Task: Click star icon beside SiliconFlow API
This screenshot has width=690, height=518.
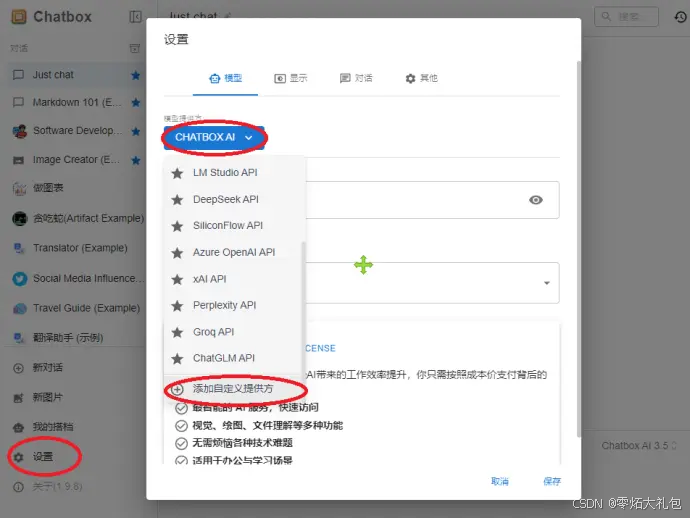Action: [x=177, y=226]
